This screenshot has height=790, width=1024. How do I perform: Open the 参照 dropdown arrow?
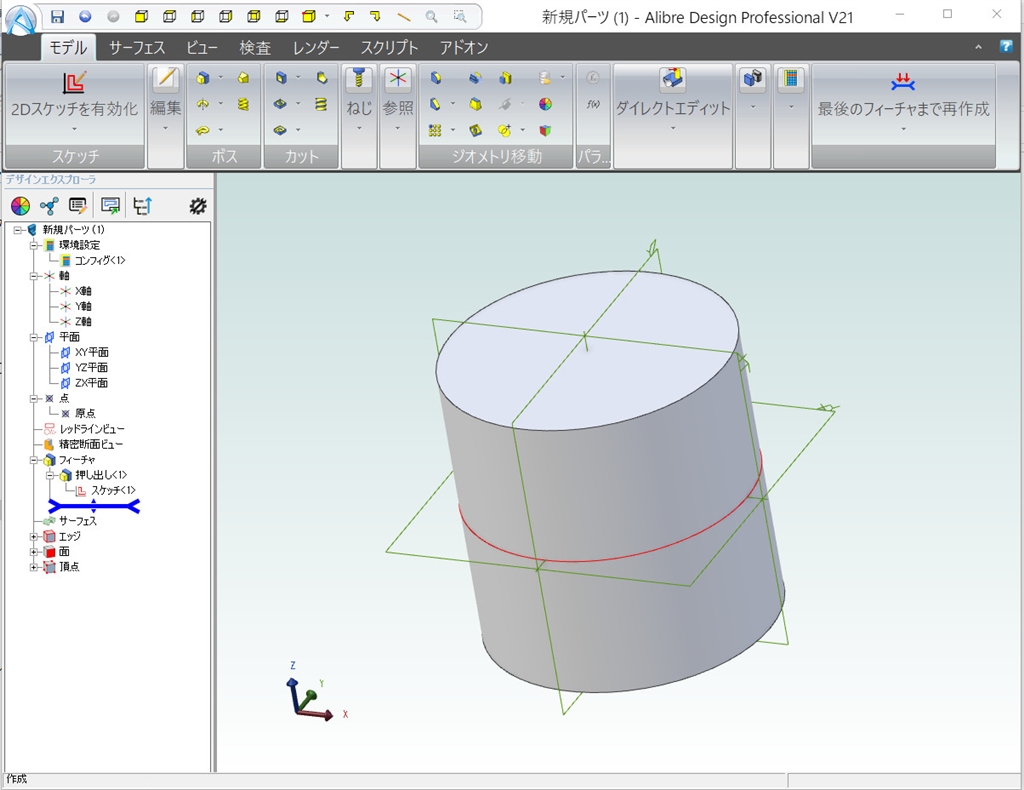397,128
